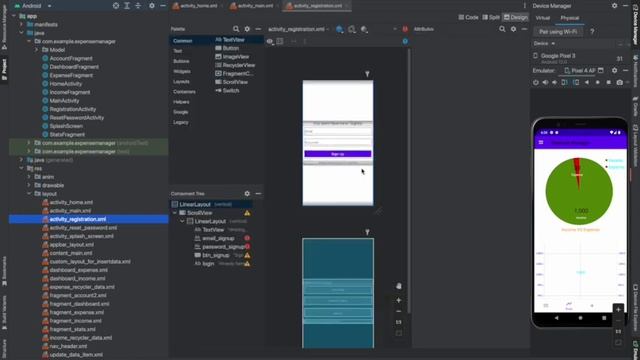Open Attributes panel settings gear
This screenshot has width=640, height=360.
point(513,29)
